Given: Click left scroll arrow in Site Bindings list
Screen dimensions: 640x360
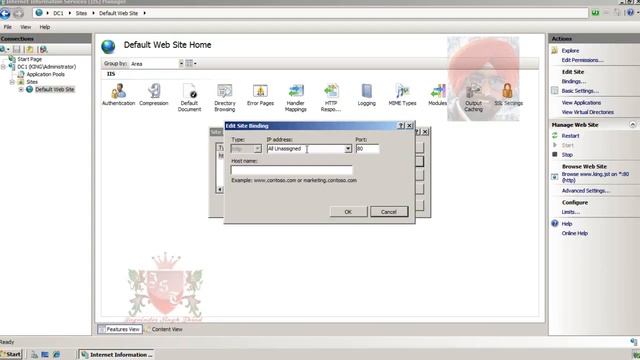Looking at the screenshot, I should (220, 189).
